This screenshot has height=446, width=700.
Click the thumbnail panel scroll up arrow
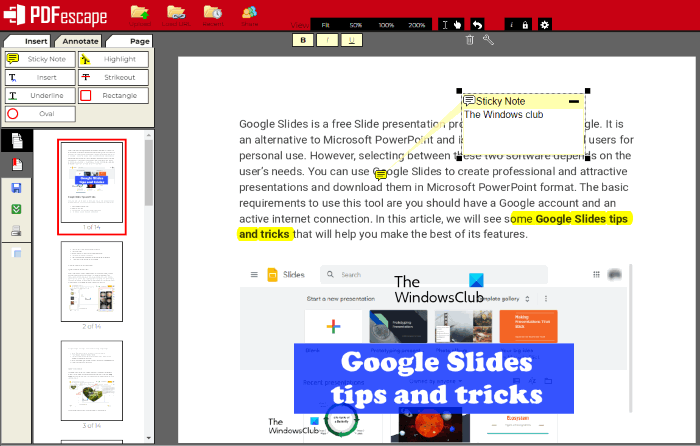(x=149, y=135)
